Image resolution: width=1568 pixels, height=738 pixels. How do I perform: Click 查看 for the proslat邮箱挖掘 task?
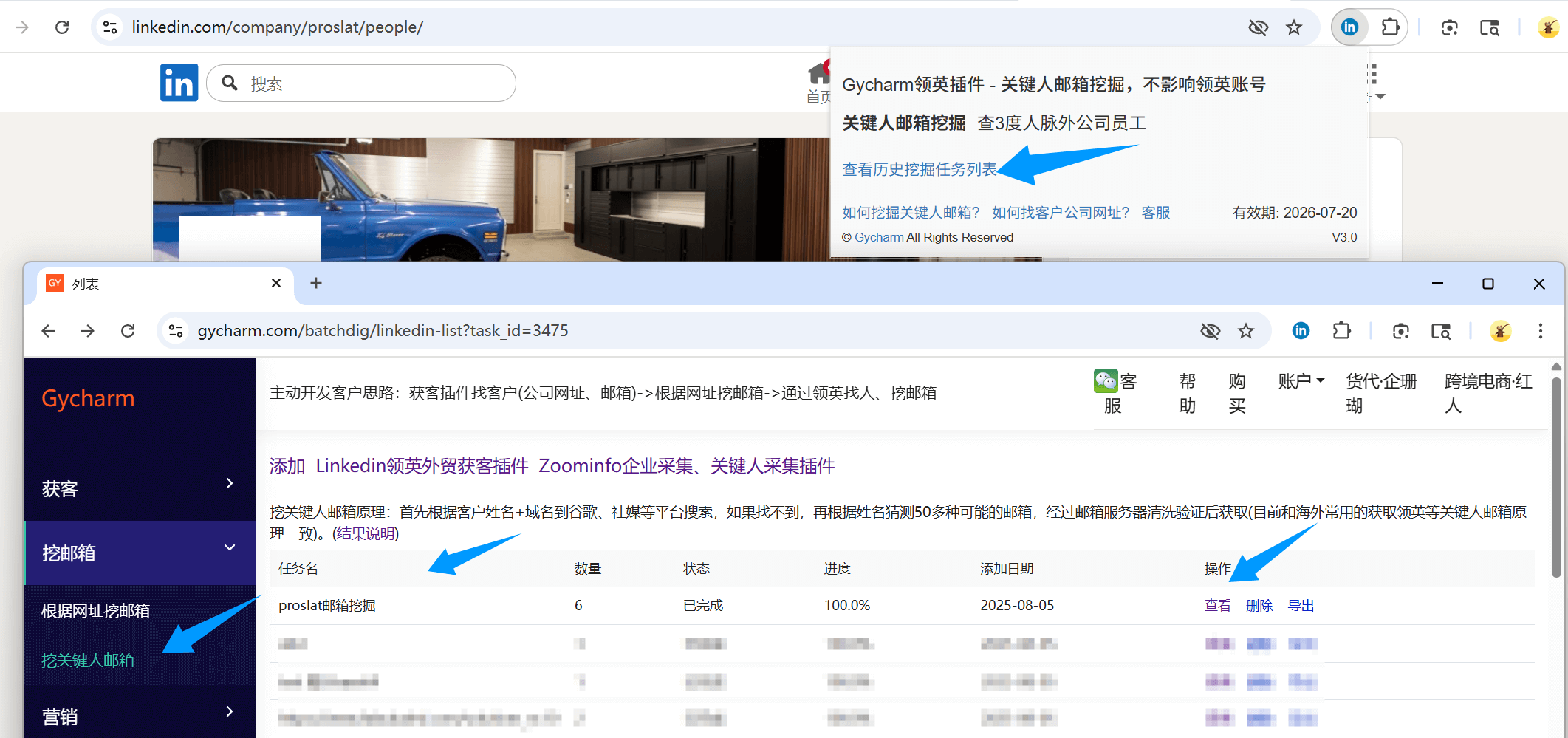[1217, 606]
